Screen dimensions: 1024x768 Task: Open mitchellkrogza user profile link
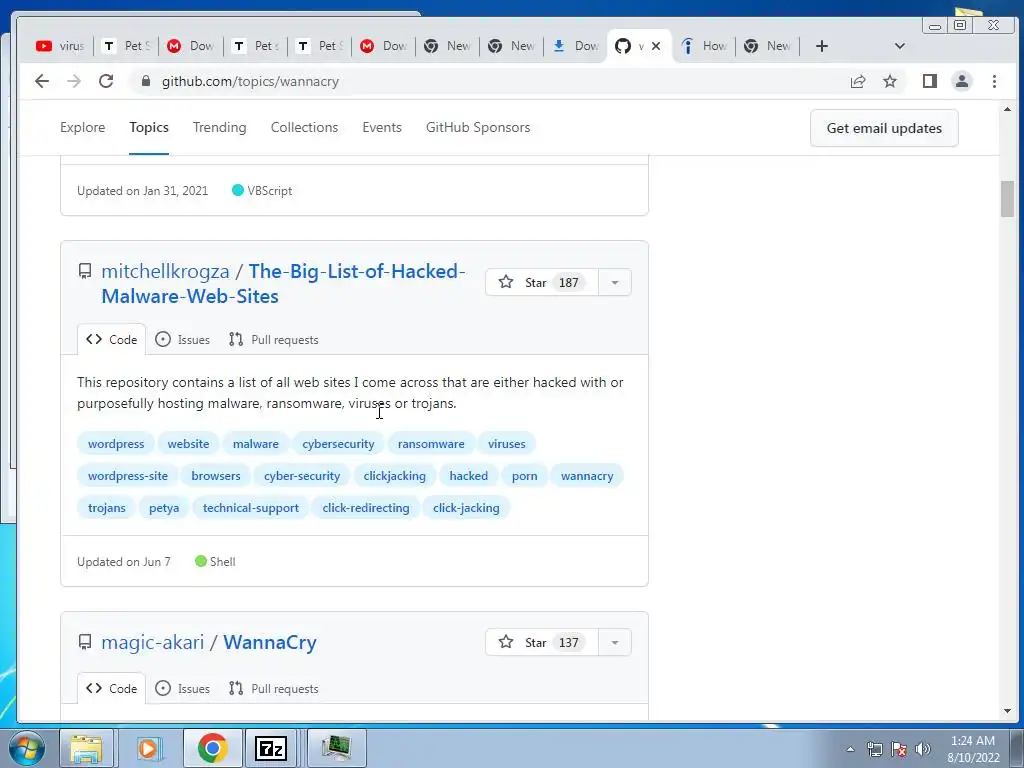(165, 271)
